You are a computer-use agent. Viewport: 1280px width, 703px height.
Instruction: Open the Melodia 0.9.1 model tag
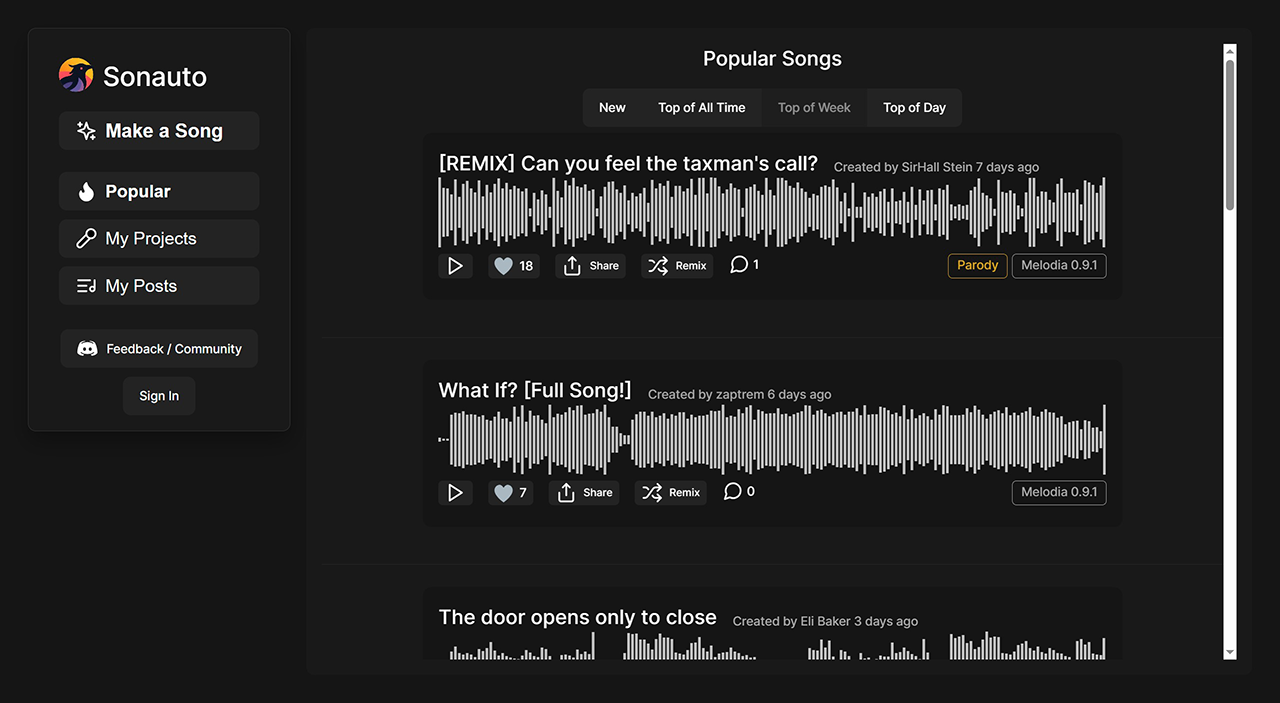[1059, 265]
